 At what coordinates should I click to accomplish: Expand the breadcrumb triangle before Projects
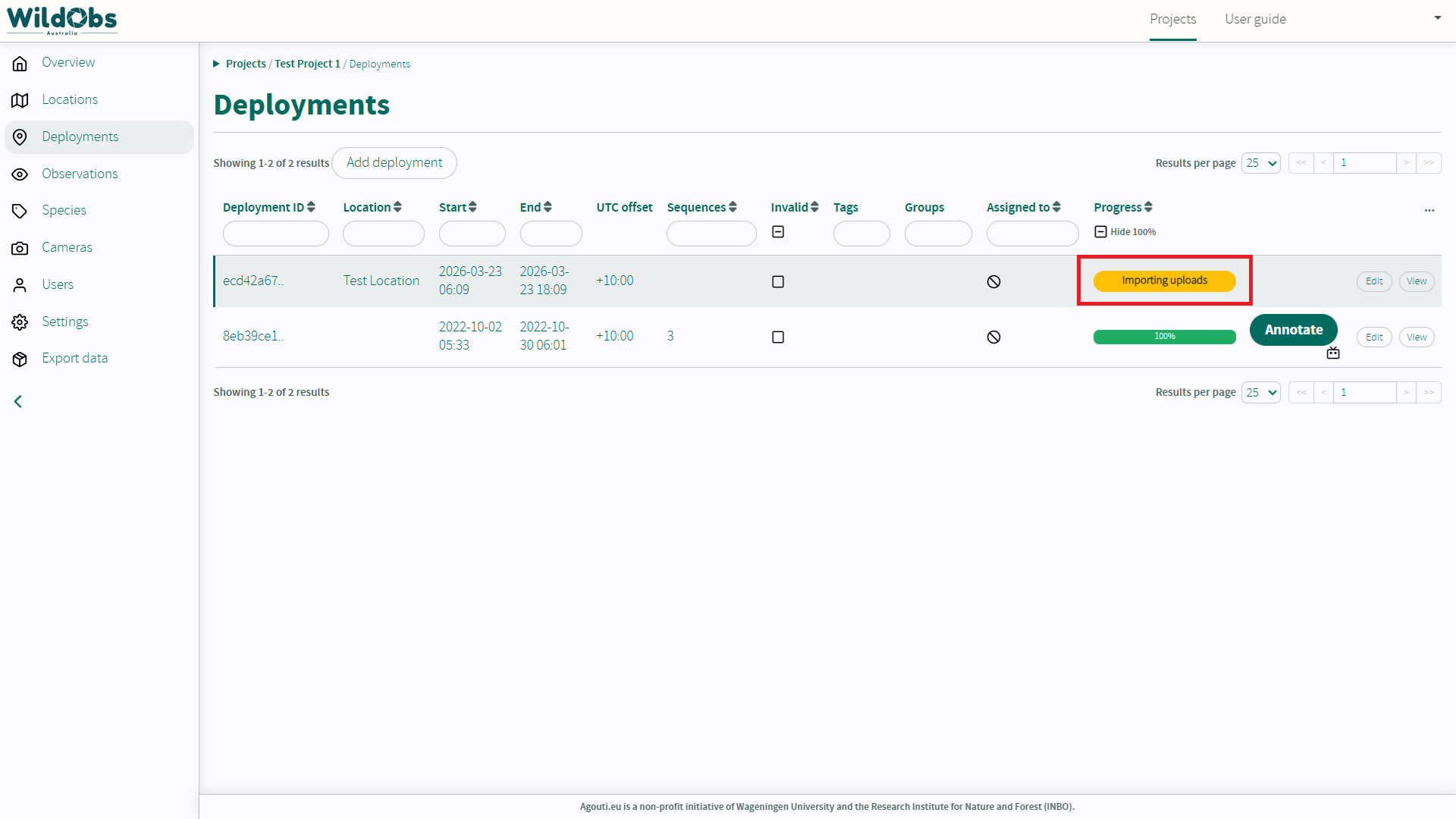(216, 64)
